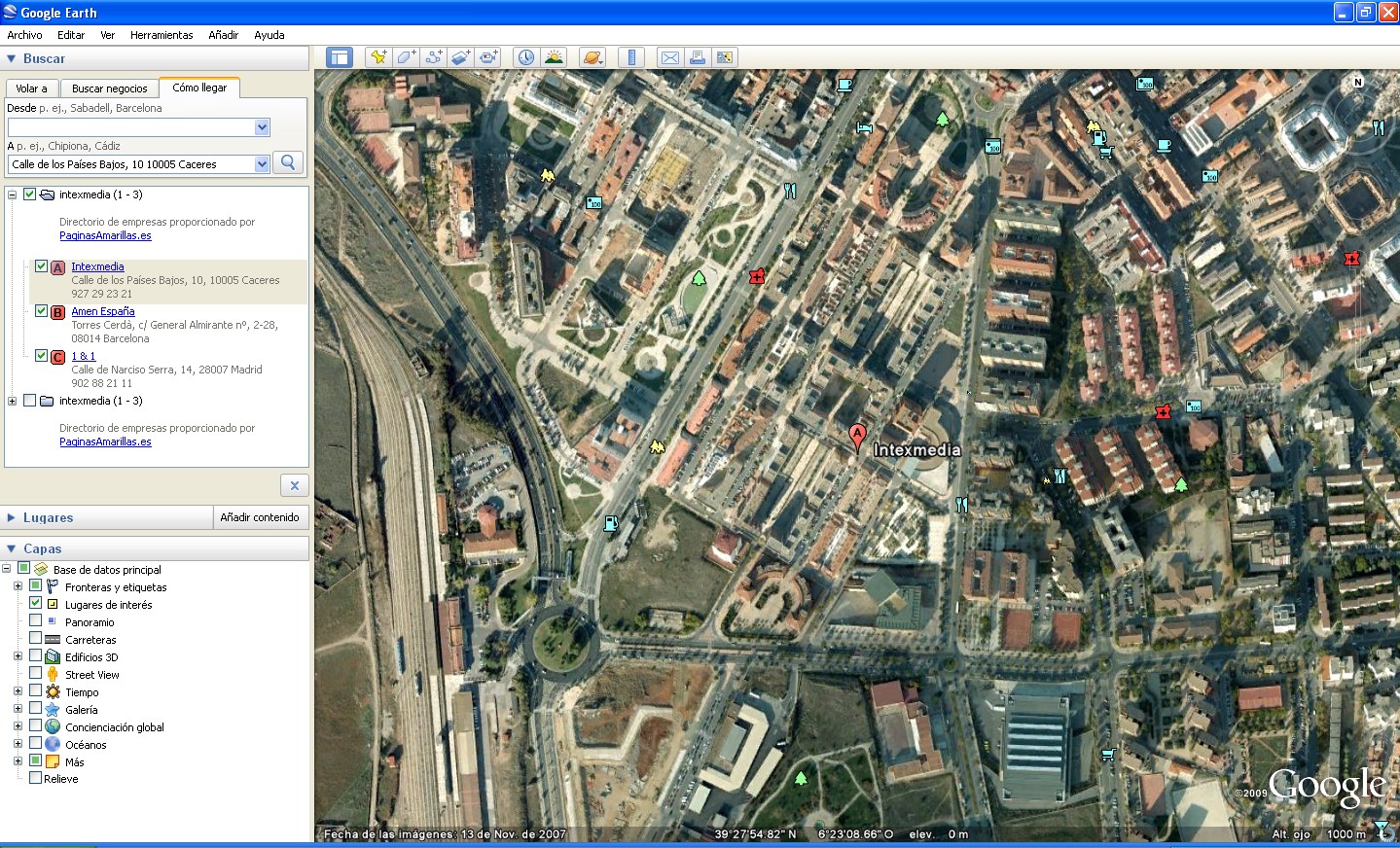The width and height of the screenshot is (1400, 848).
Task: Open the Ayuda menu
Action: click(269, 35)
